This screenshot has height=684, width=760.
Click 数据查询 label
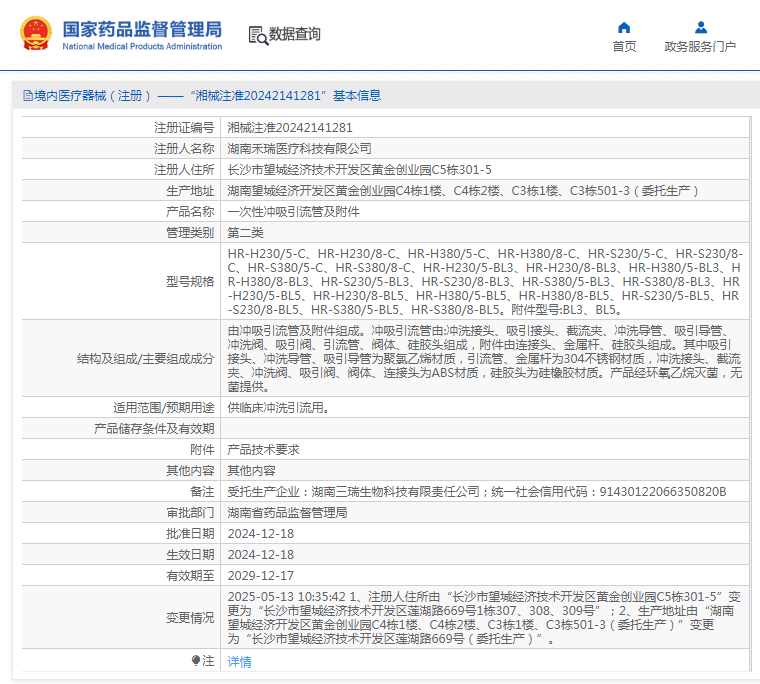click(295, 34)
